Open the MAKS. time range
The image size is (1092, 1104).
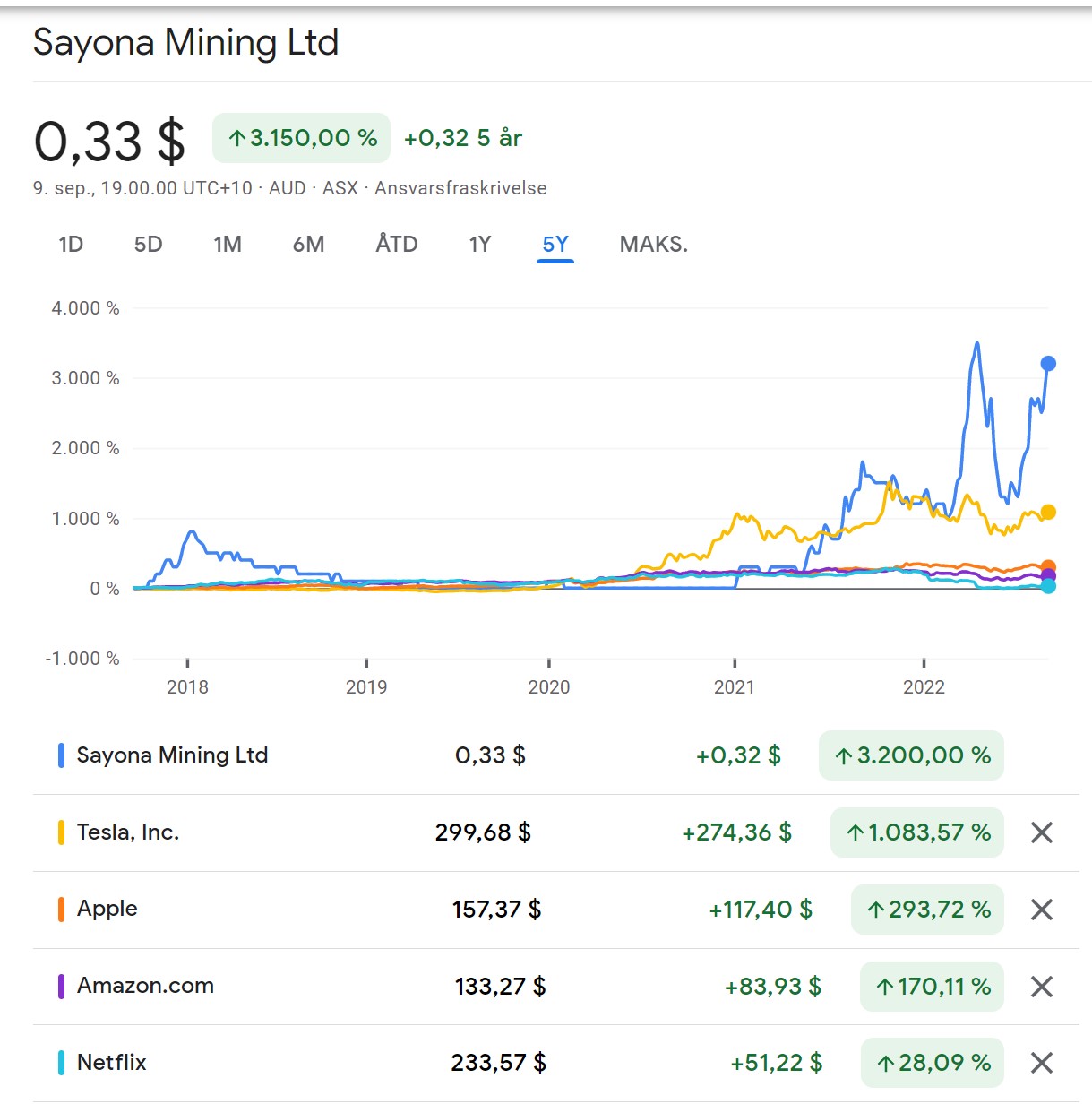[x=652, y=243]
